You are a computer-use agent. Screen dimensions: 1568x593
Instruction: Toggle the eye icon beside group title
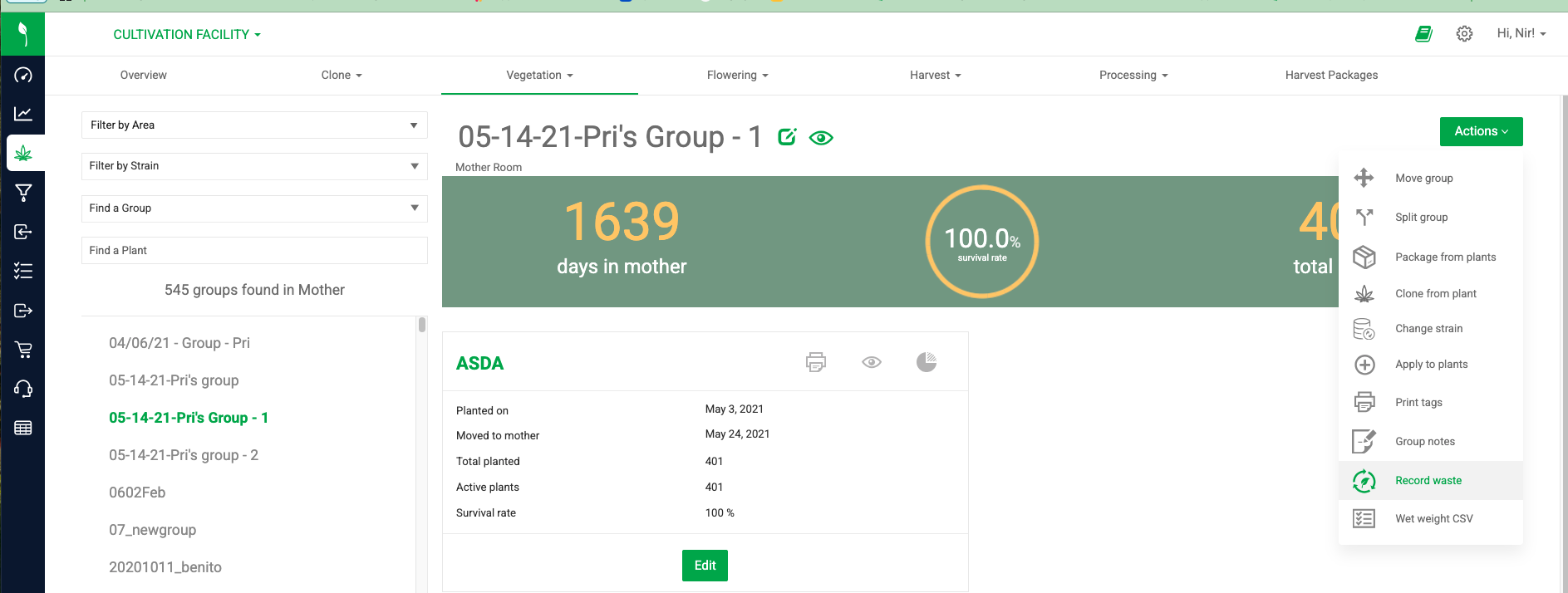click(x=821, y=138)
